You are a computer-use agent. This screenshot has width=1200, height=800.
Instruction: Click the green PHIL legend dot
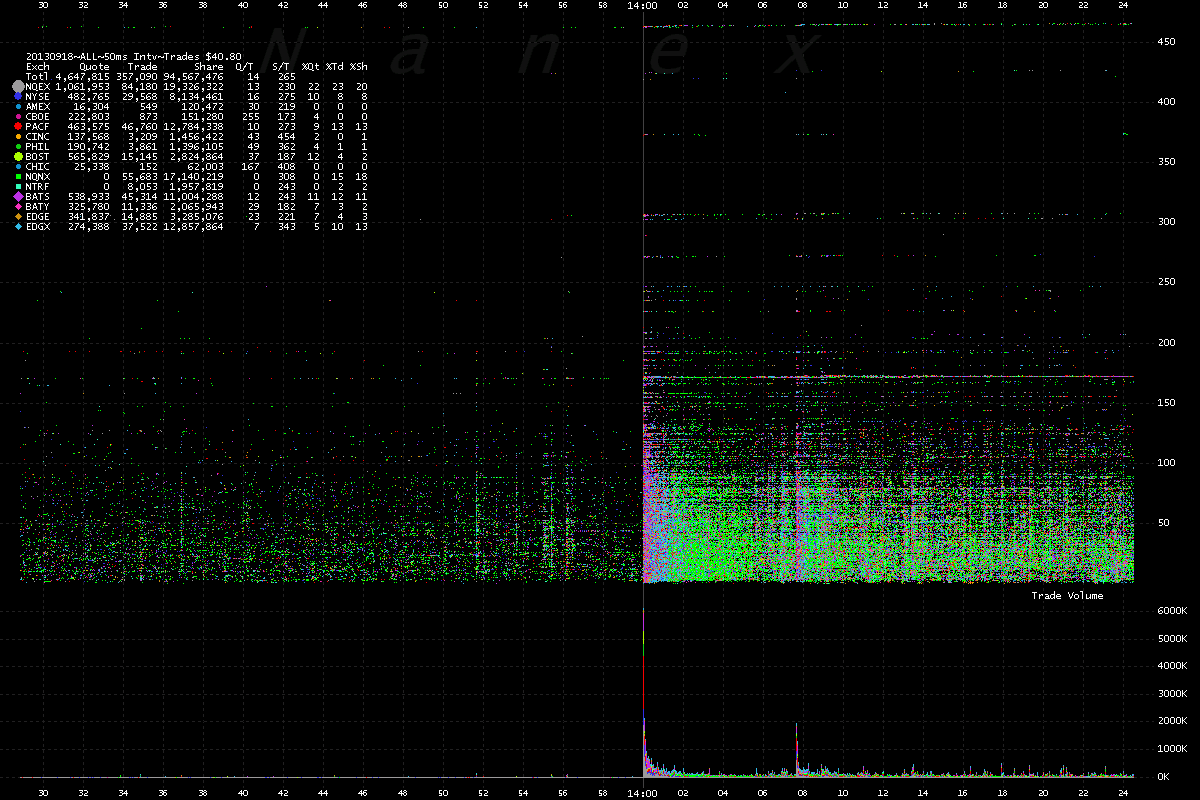[x=18, y=147]
